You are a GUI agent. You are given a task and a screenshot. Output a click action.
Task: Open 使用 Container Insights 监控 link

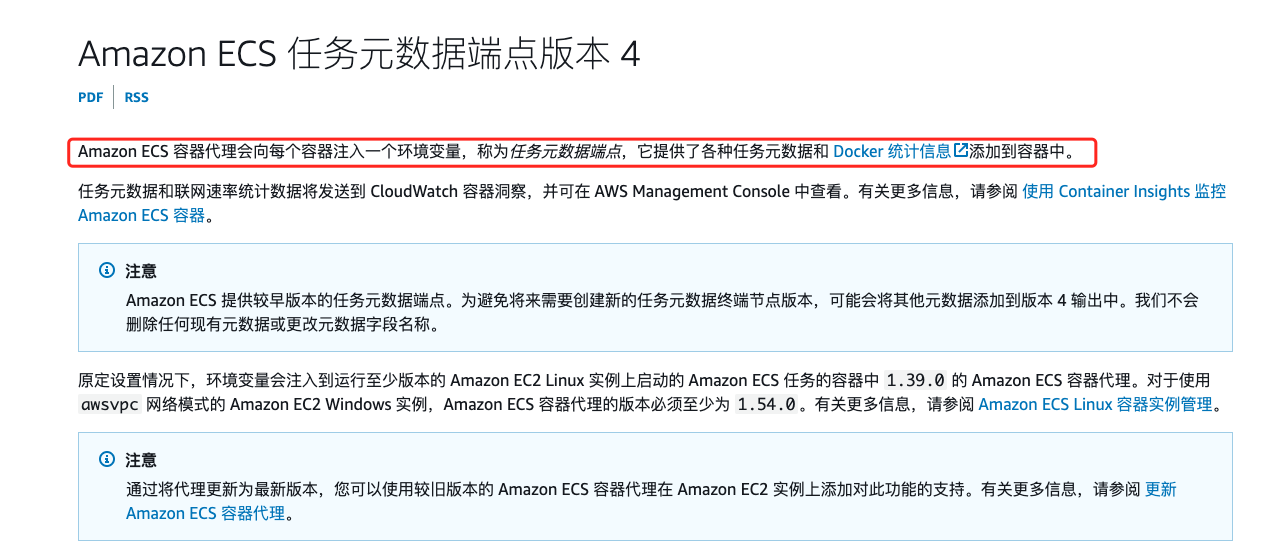pos(1124,191)
